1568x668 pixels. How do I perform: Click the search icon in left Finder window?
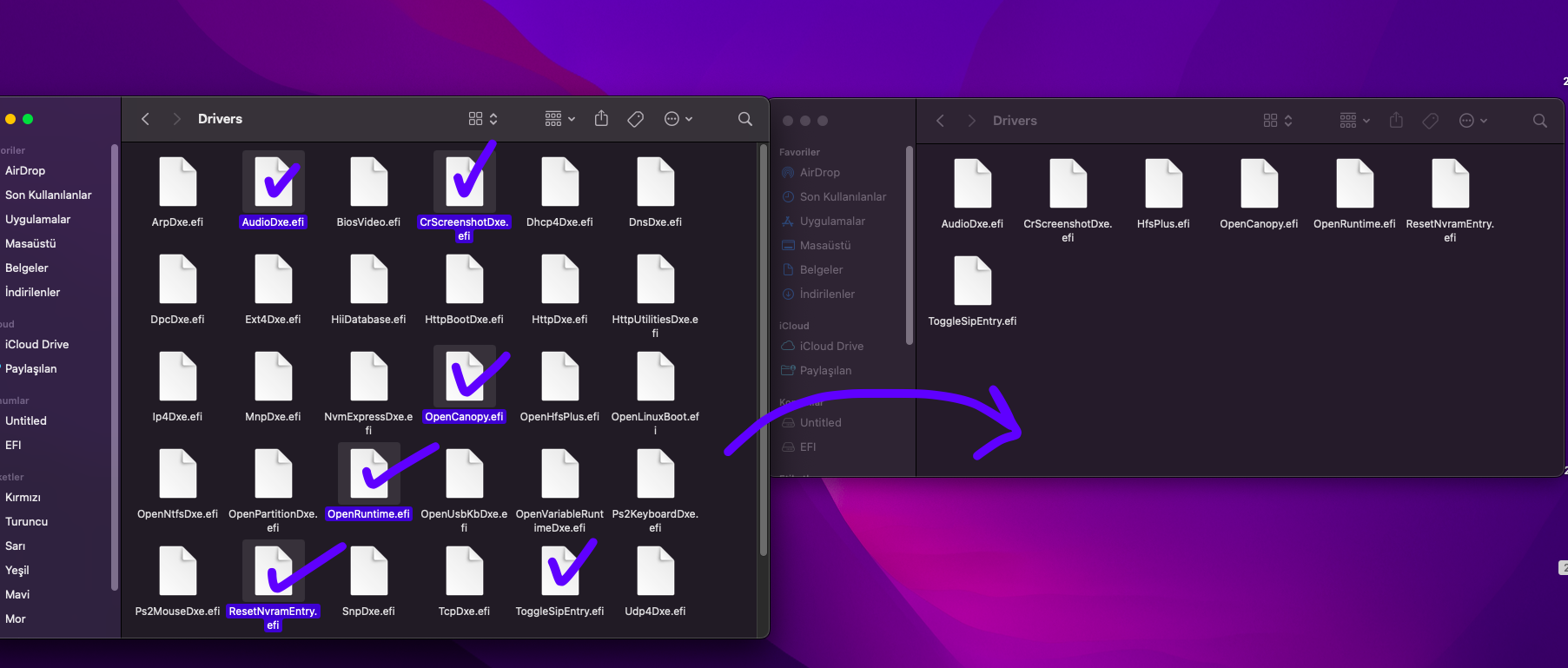[744, 119]
